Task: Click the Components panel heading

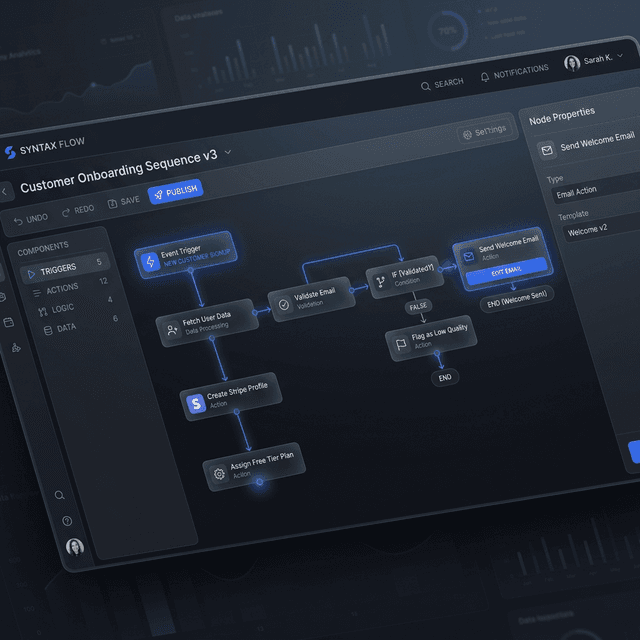Action: click(x=43, y=248)
